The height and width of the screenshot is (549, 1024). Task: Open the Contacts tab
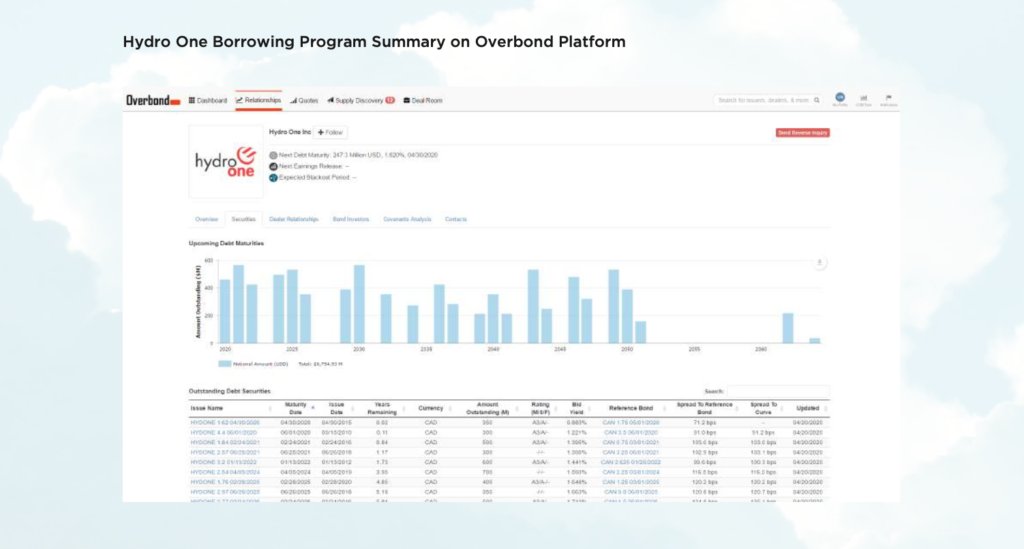pyautogui.click(x=456, y=219)
